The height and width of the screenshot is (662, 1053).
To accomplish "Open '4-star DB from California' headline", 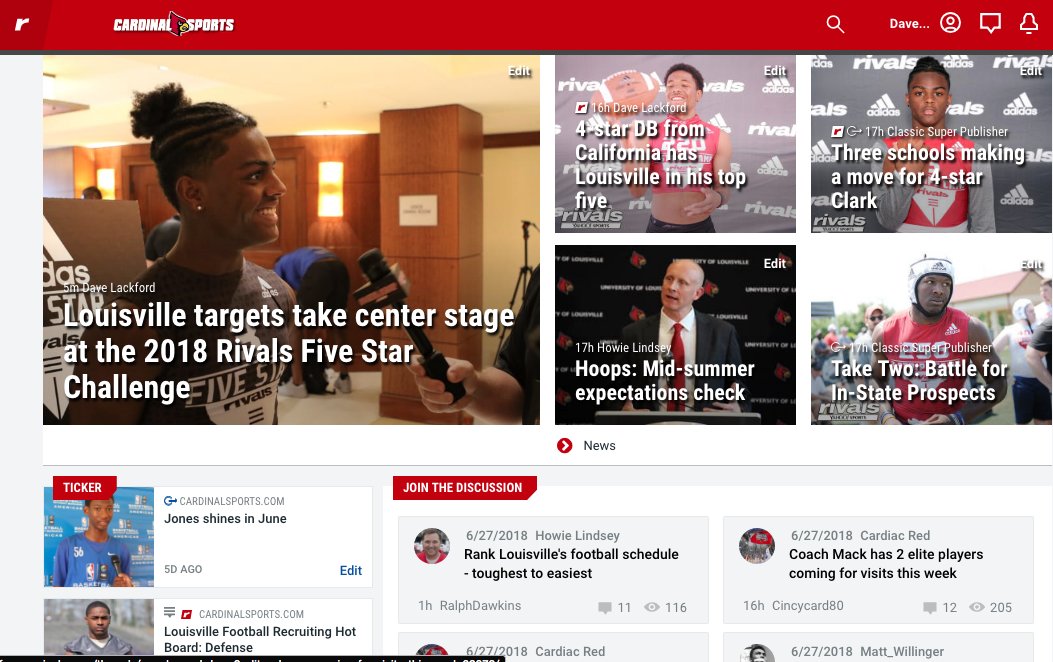I will coord(661,164).
